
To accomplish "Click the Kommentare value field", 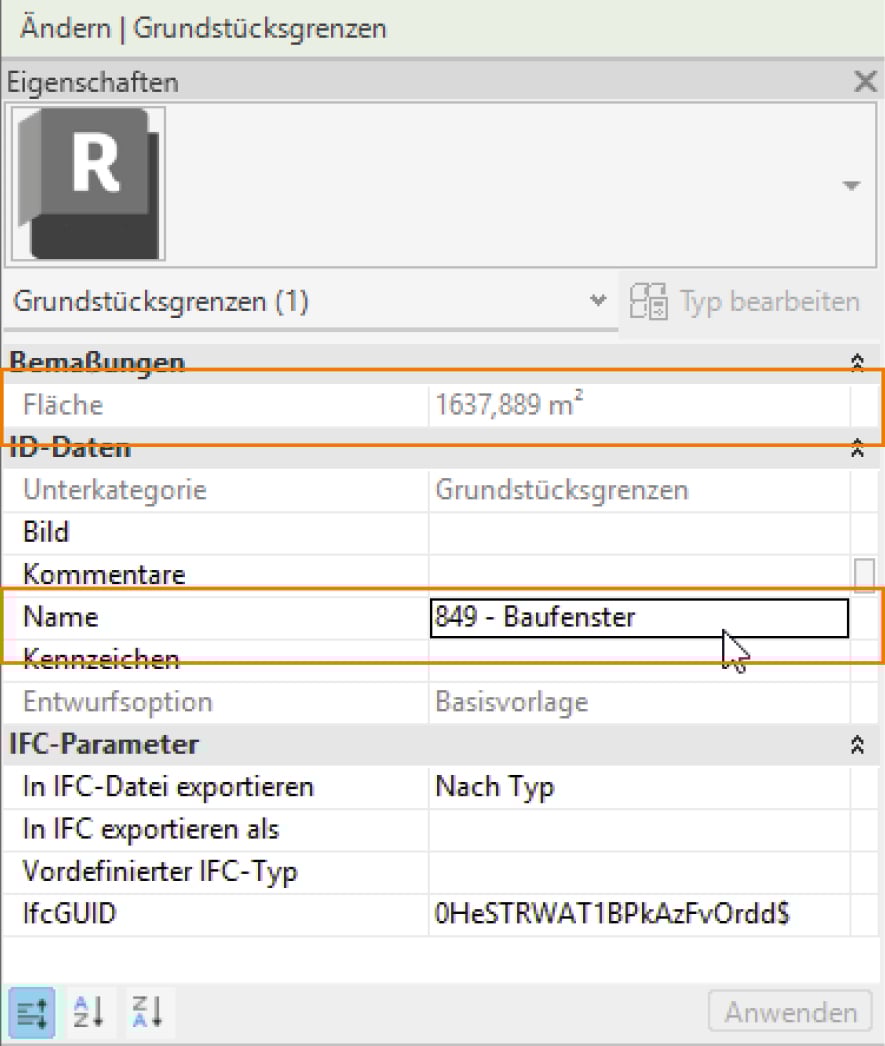I will tap(639, 574).
